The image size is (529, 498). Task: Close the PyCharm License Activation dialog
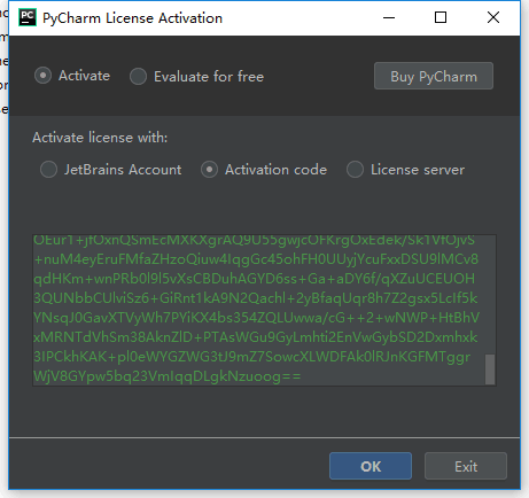(493, 18)
